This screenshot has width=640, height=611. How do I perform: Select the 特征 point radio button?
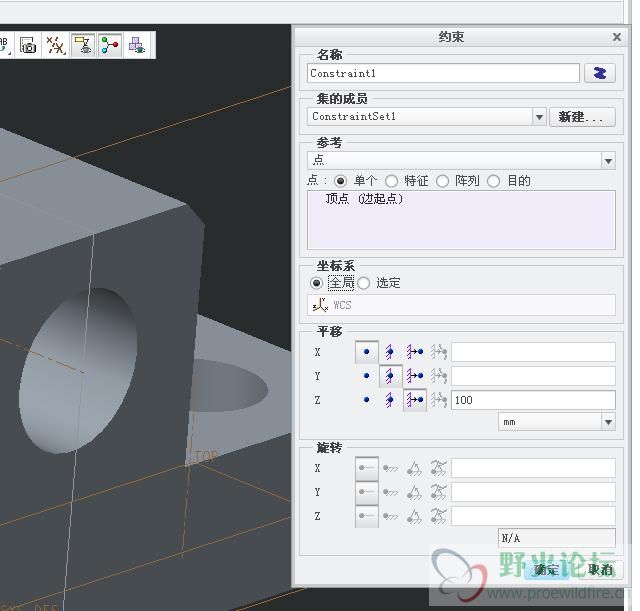point(391,180)
